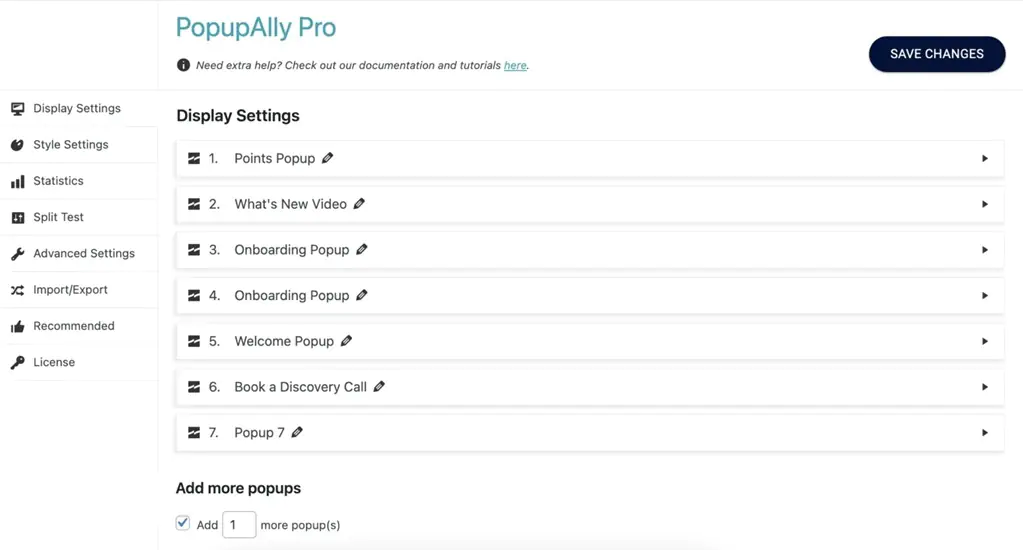This screenshot has height=550, width=1023.
Task: Click the pencil icon beside Points Popup
Action: tap(328, 158)
